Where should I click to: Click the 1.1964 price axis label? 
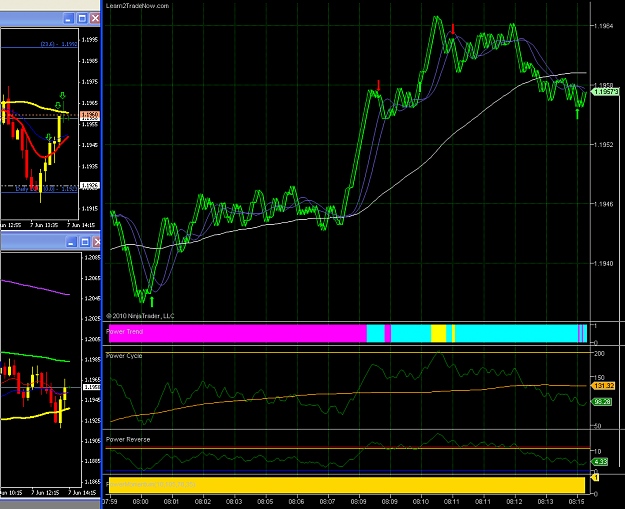coord(603,26)
